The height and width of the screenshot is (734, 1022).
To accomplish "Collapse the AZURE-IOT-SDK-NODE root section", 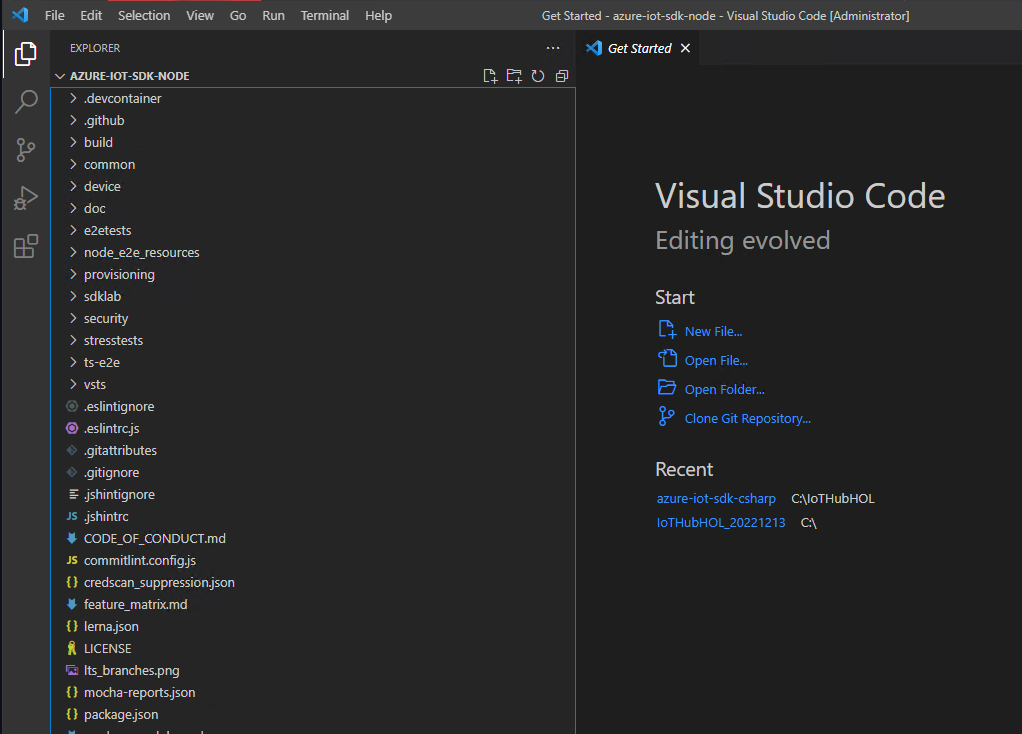I will pos(60,76).
